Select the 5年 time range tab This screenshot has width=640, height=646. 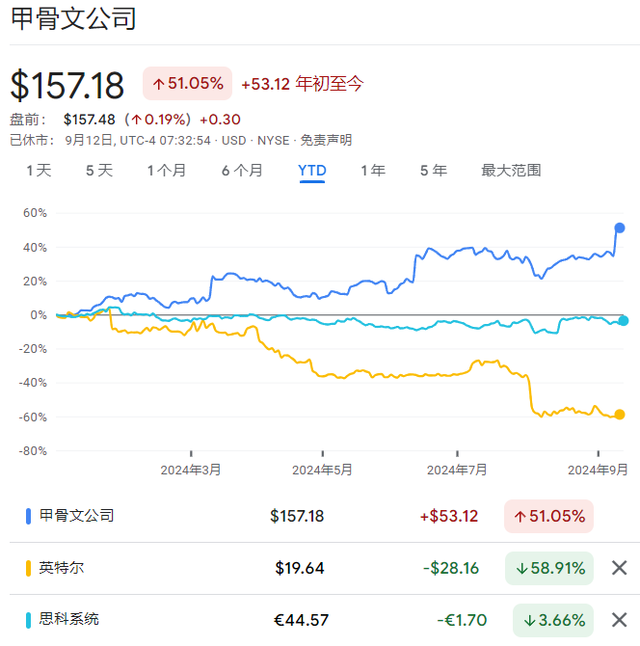click(x=433, y=170)
